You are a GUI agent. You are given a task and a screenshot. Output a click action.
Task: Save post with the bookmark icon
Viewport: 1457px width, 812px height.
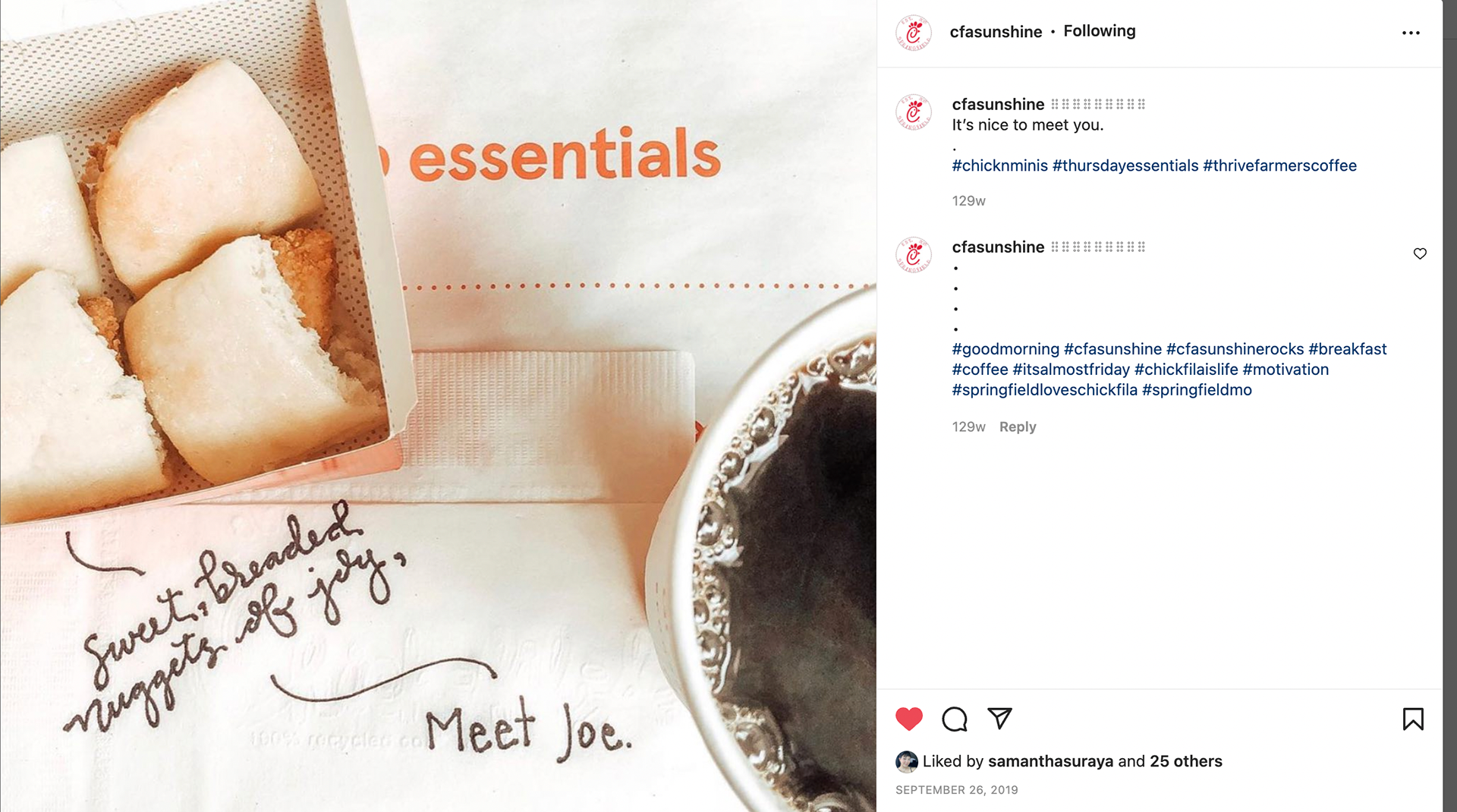click(1413, 719)
